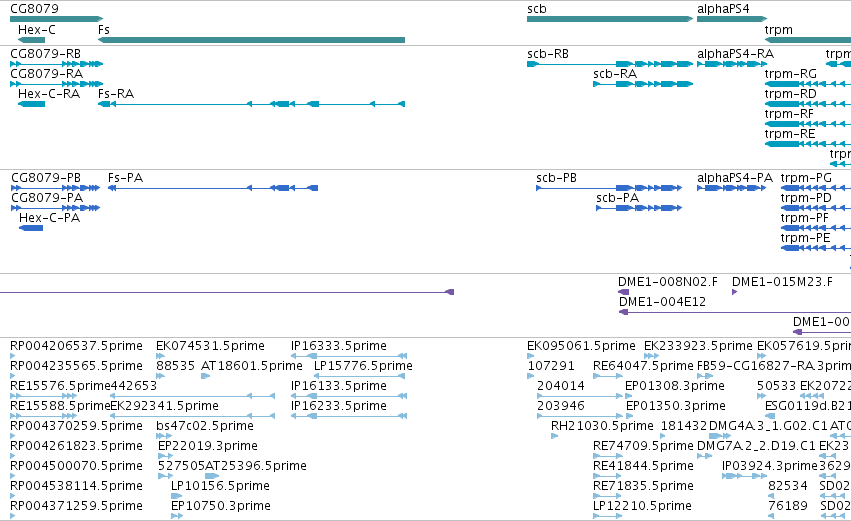The width and height of the screenshot is (851, 521).
Task: Select the trpm-PD protein label
Action: pos(806,198)
